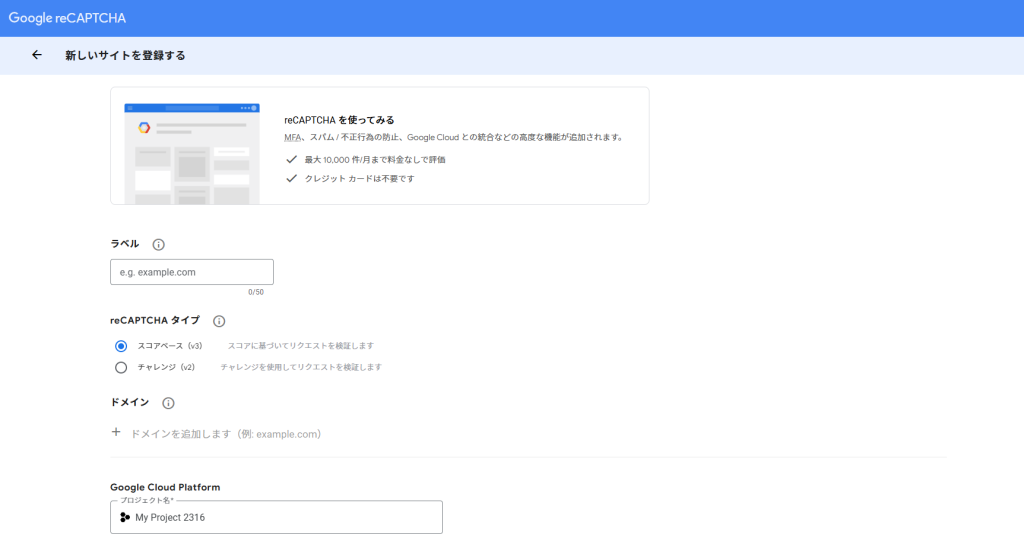The height and width of the screenshot is (538, 1024).
Task: Click the Google reCAPTCHA header logo
Action: tap(67, 18)
